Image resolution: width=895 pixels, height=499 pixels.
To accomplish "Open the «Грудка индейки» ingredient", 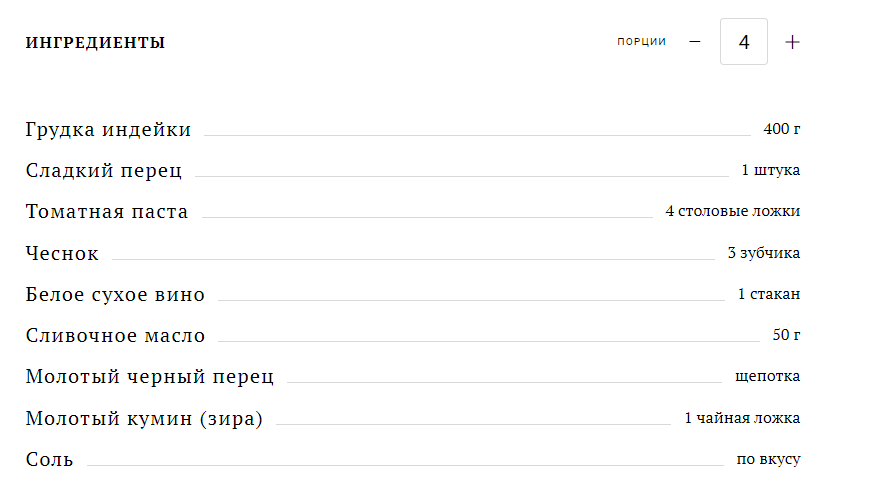I will pyautogui.click(x=108, y=129).
